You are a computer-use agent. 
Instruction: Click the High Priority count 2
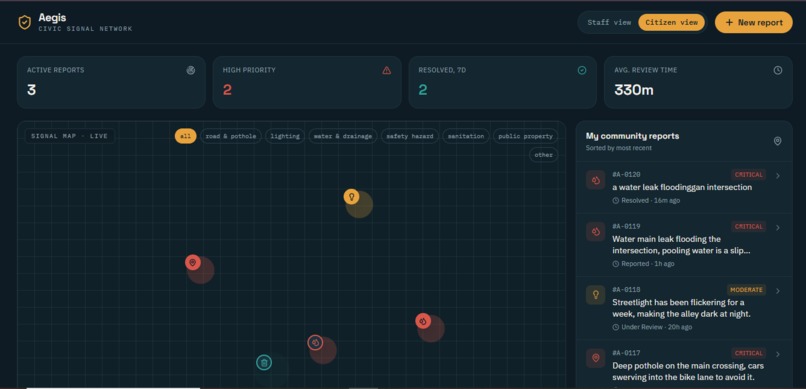pos(227,90)
